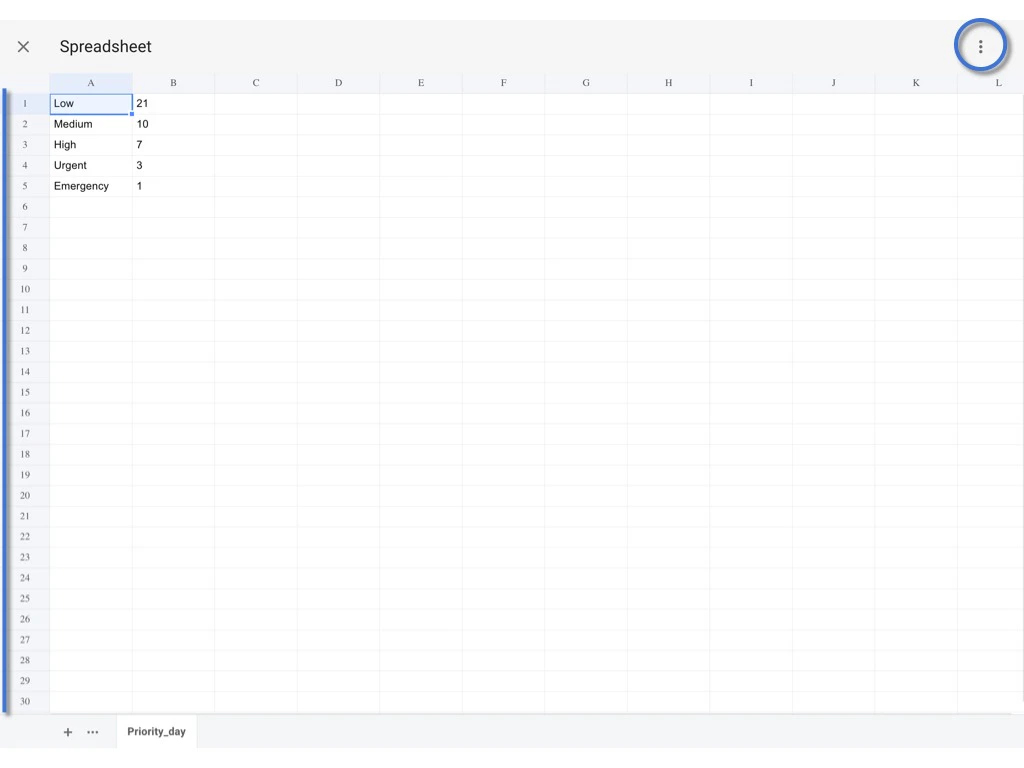This screenshot has height=768, width=1024.
Task: Select row 5 header
Action: (25, 185)
